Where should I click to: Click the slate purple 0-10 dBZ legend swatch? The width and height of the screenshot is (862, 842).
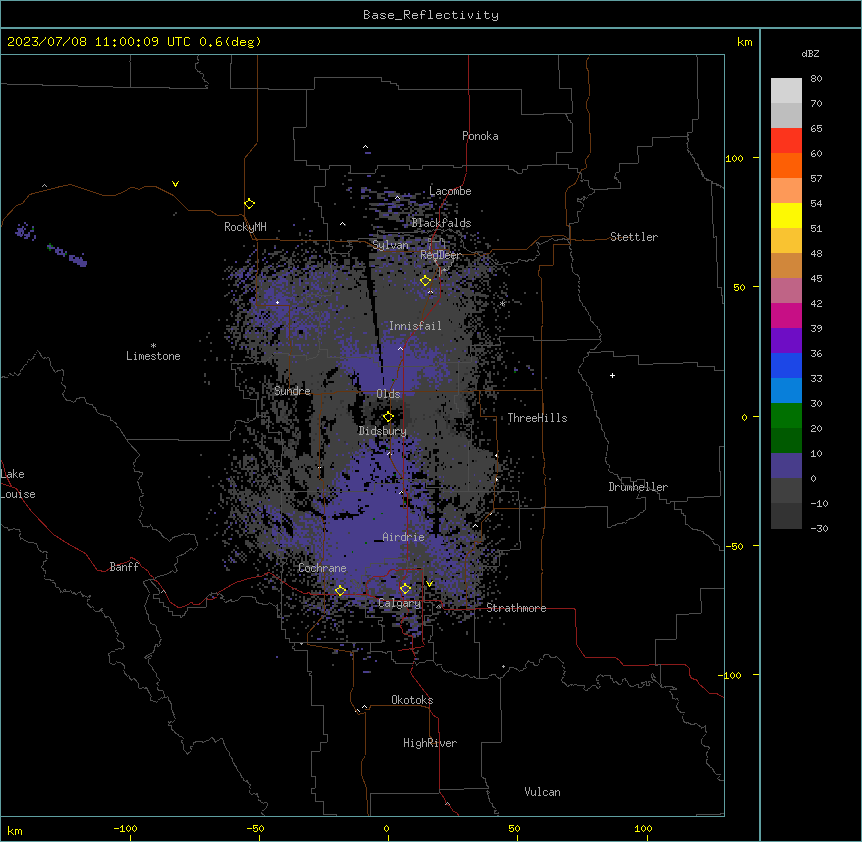click(786, 466)
